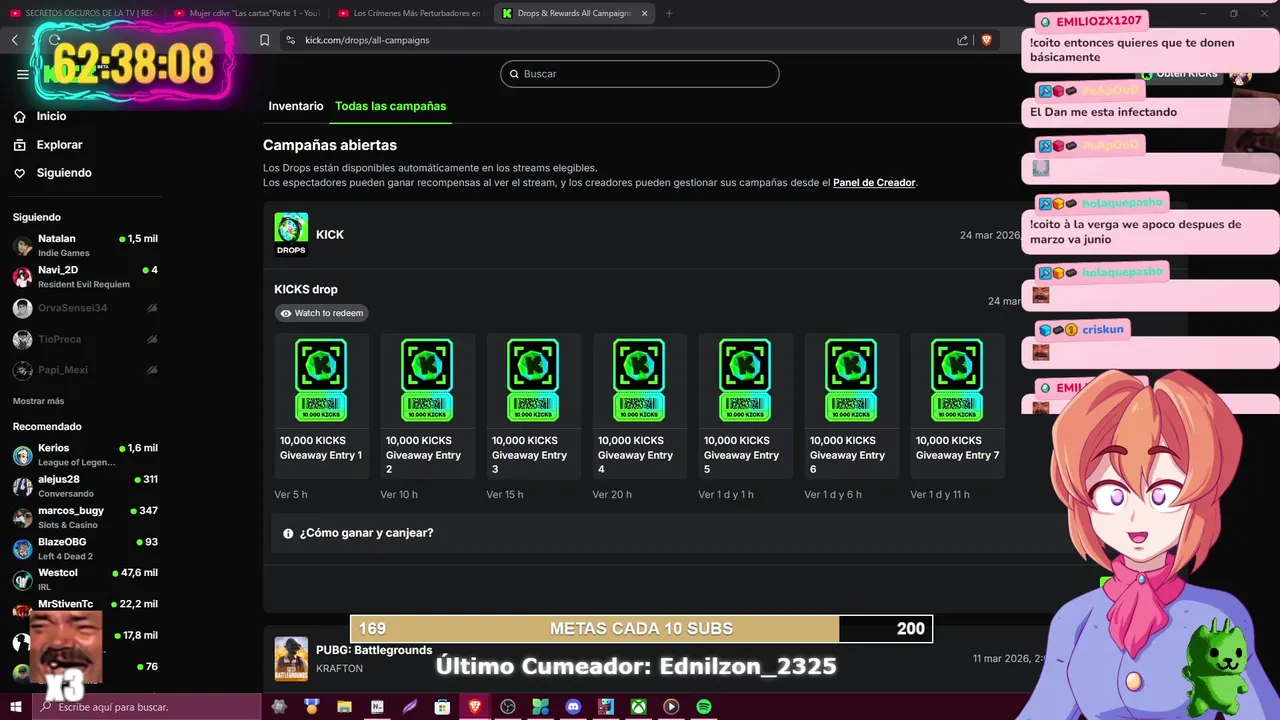This screenshot has height=720, width=1280.
Task: Open Westcol IRL channel
Action: point(85,579)
